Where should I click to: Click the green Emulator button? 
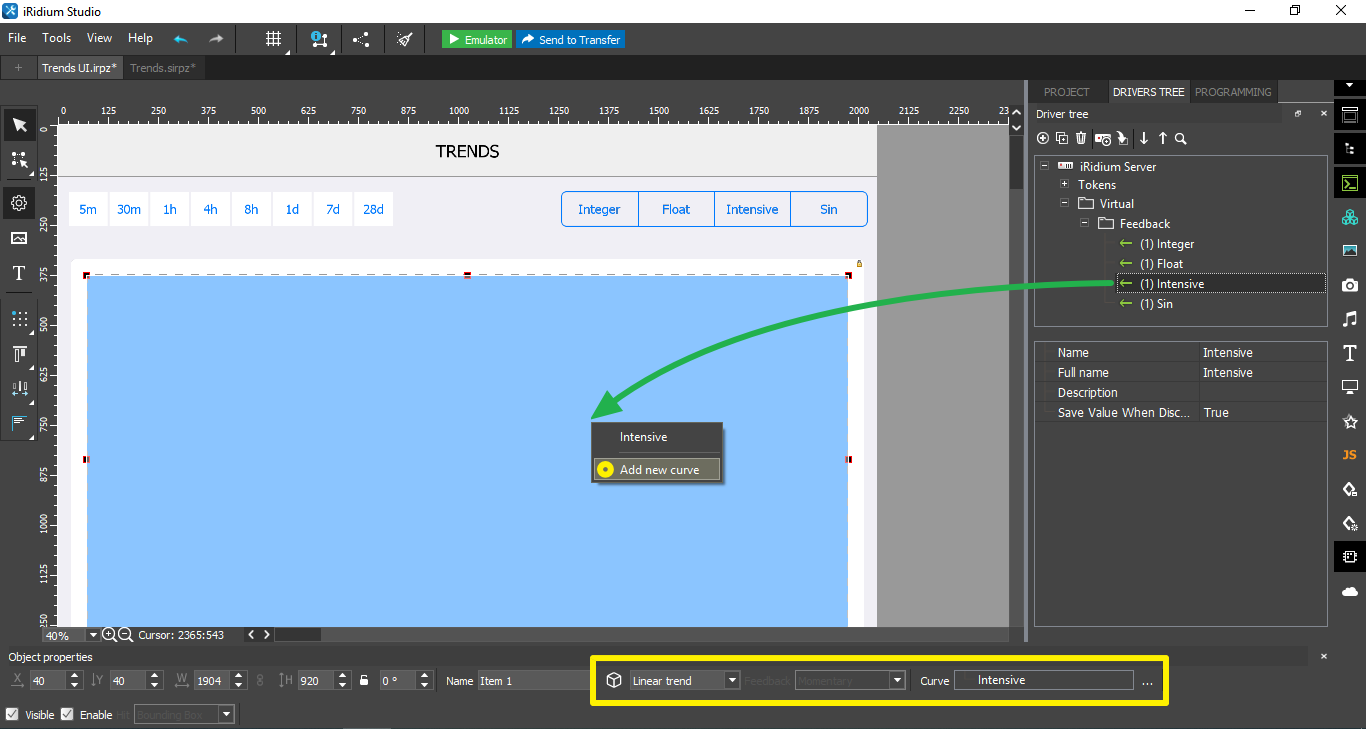tap(477, 39)
